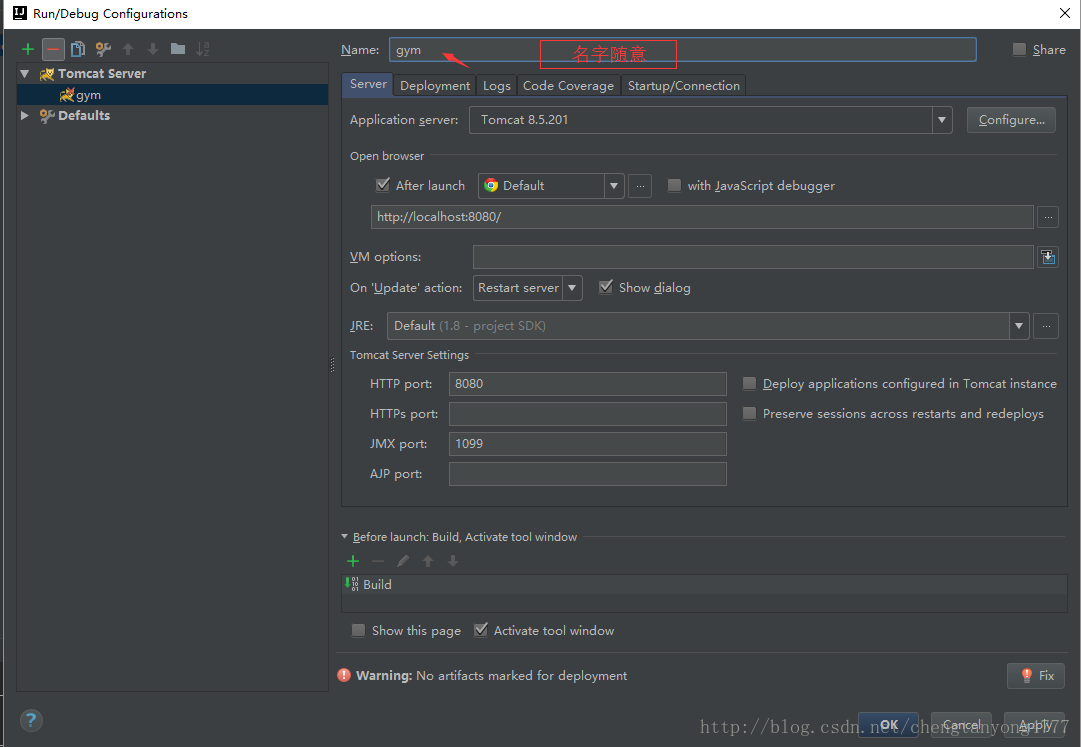Image resolution: width=1081 pixels, height=747 pixels.
Task: Click Fix button for warning
Action: pyautogui.click(x=1036, y=676)
